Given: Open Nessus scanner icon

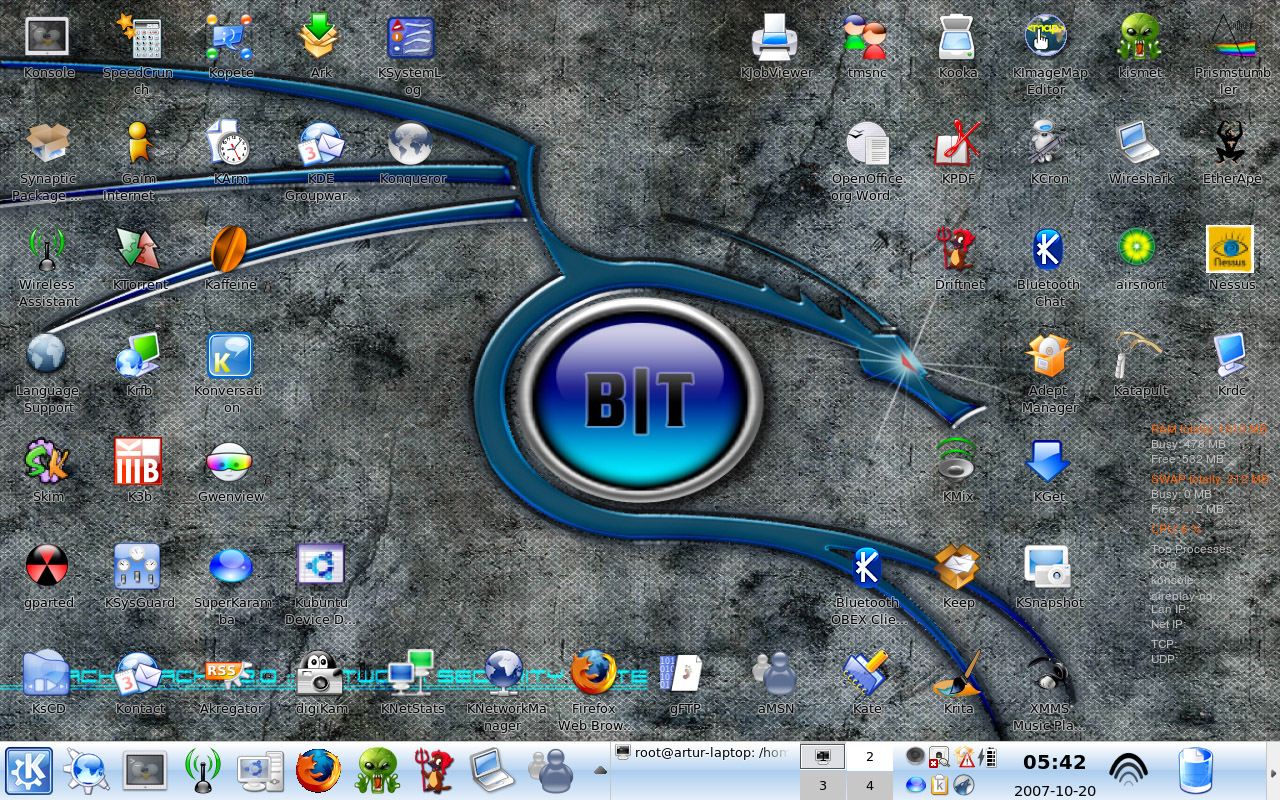Looking at the screenshot, I should 1230,249.
